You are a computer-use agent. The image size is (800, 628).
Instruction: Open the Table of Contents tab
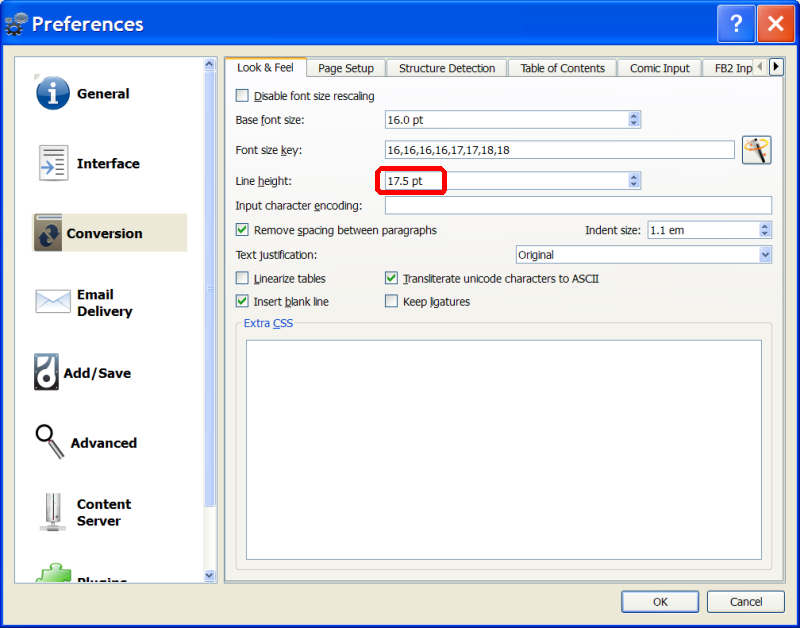562,68
